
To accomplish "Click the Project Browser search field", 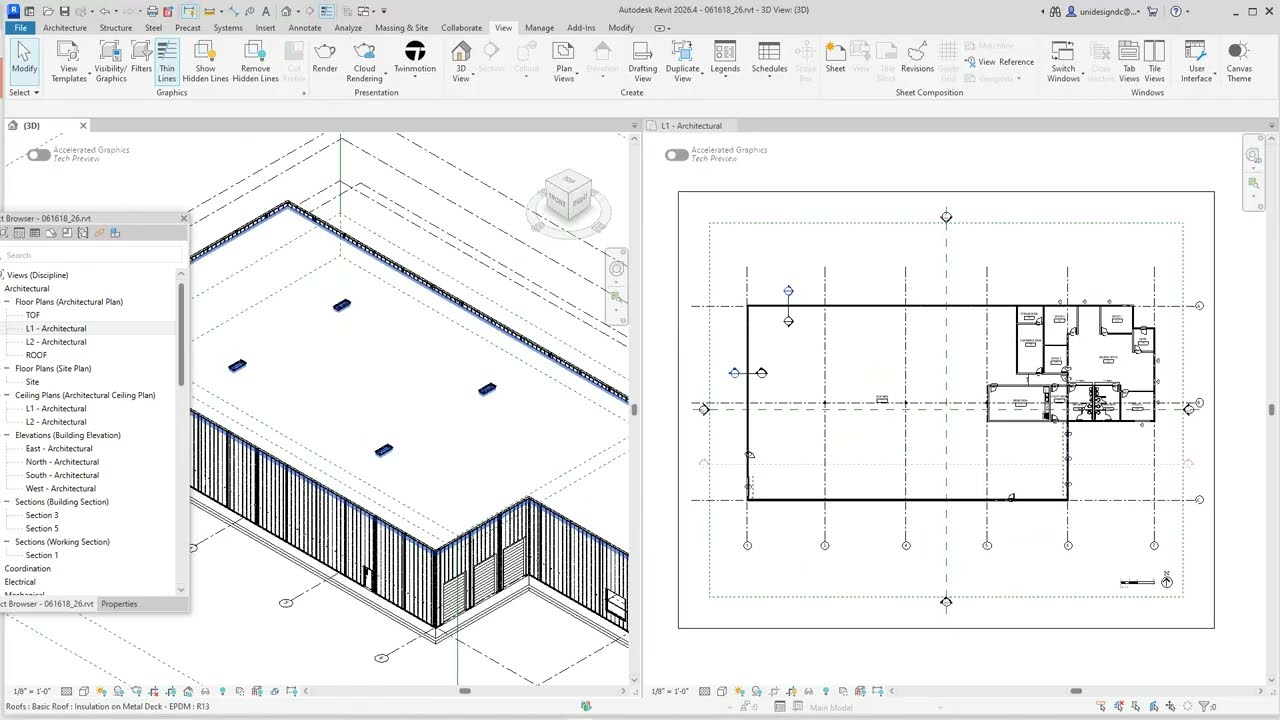I will coord(92,255).
